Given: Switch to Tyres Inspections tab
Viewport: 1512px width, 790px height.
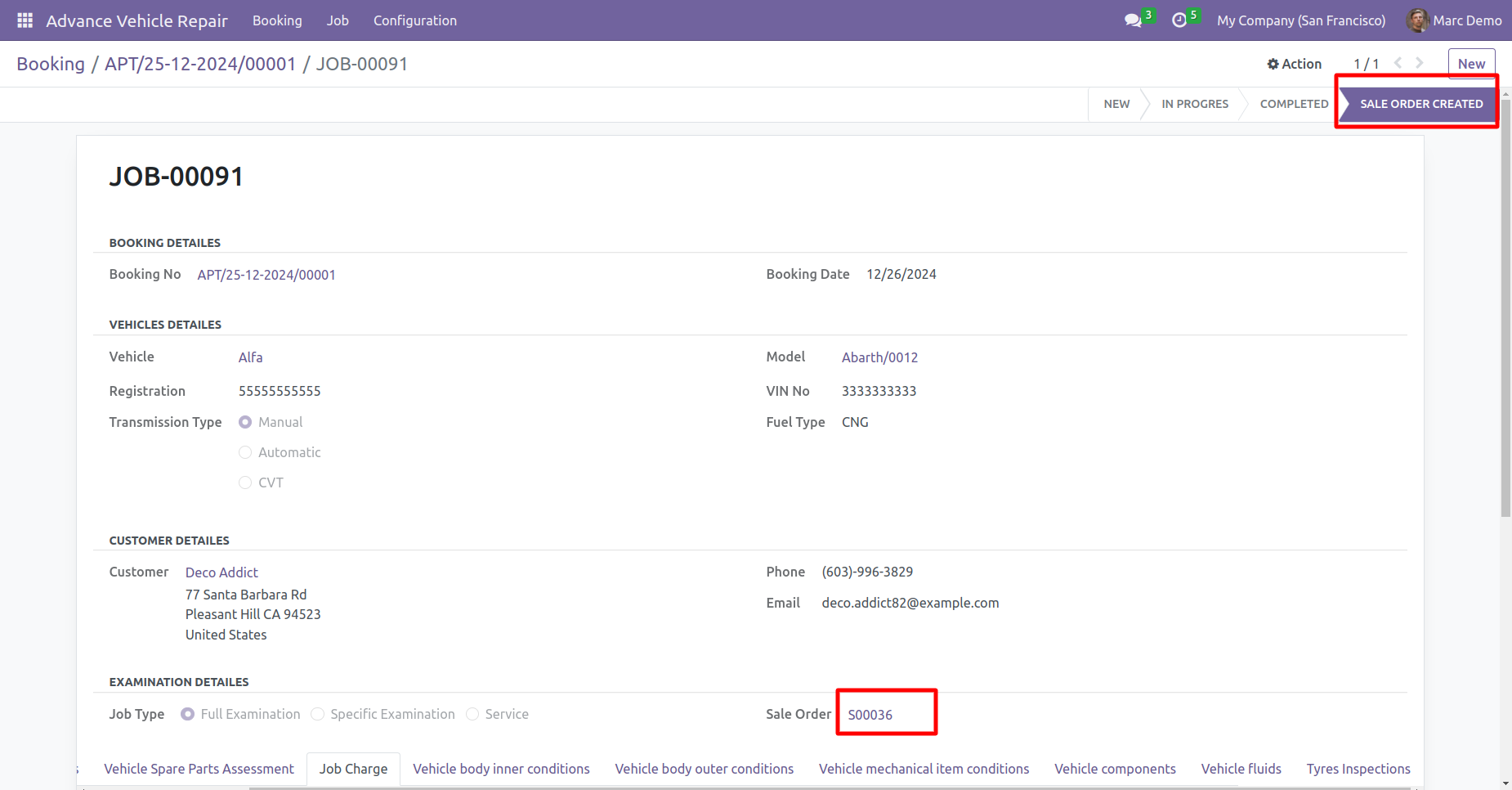Looking at the screenshot, I should click(1358, 769).
